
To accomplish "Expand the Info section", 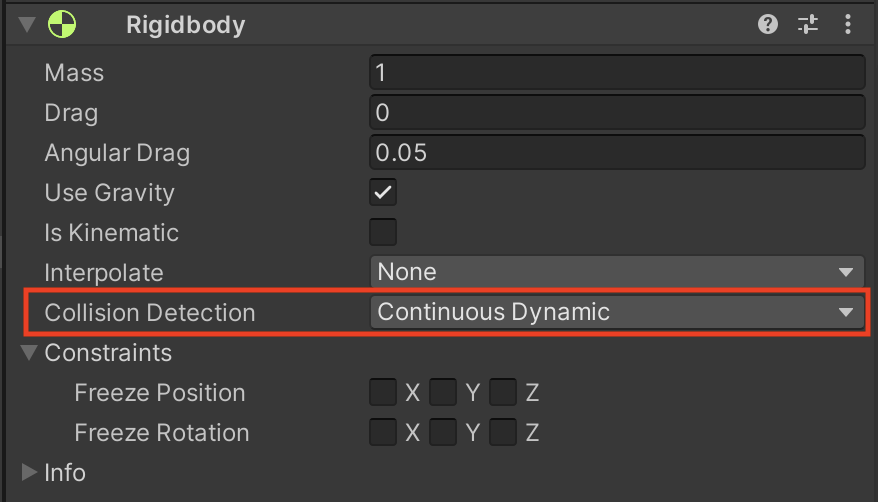I will (x=28, y=472).
